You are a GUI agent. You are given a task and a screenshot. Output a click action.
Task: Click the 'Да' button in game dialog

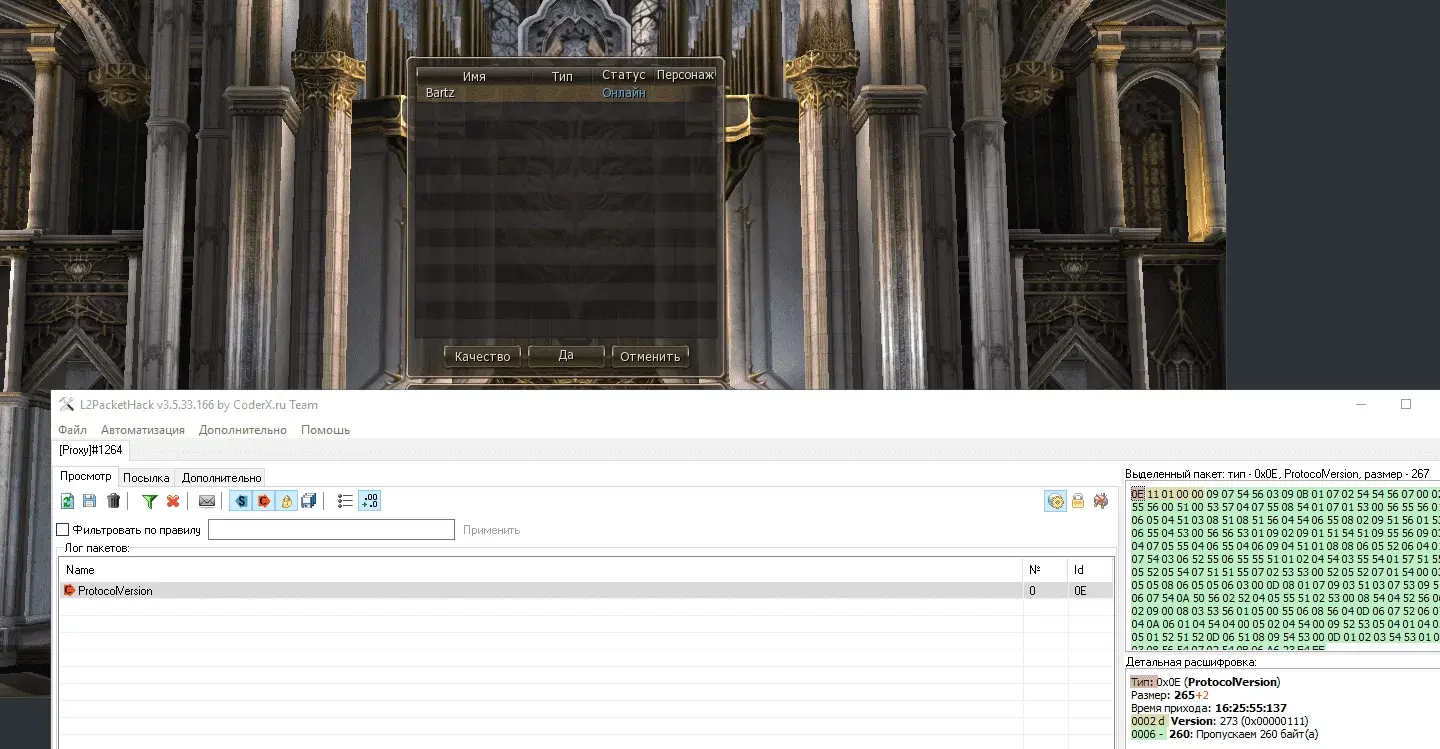tap(566, 356)
